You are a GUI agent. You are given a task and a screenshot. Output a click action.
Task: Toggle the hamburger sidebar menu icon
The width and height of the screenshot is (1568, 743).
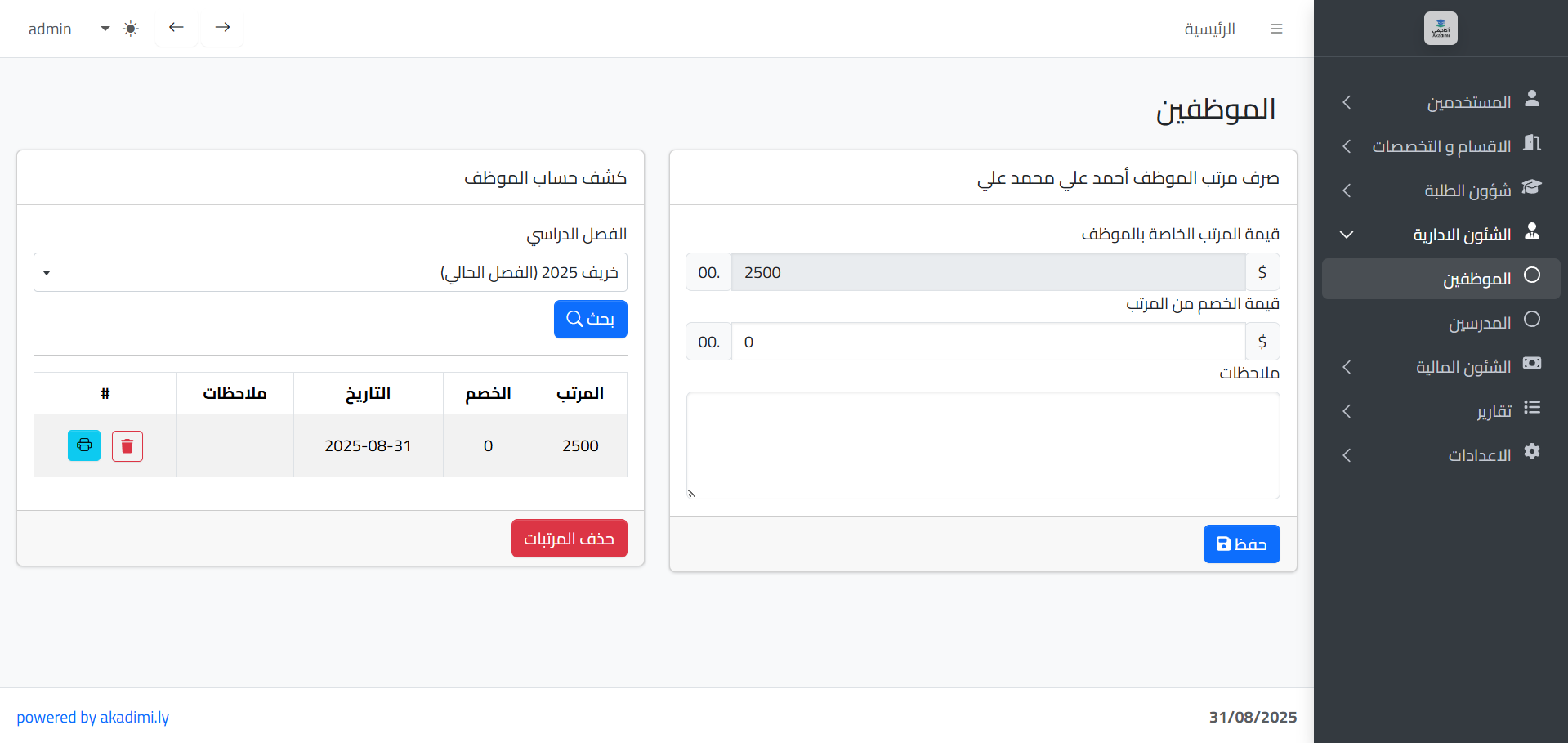click(1276, 29)
